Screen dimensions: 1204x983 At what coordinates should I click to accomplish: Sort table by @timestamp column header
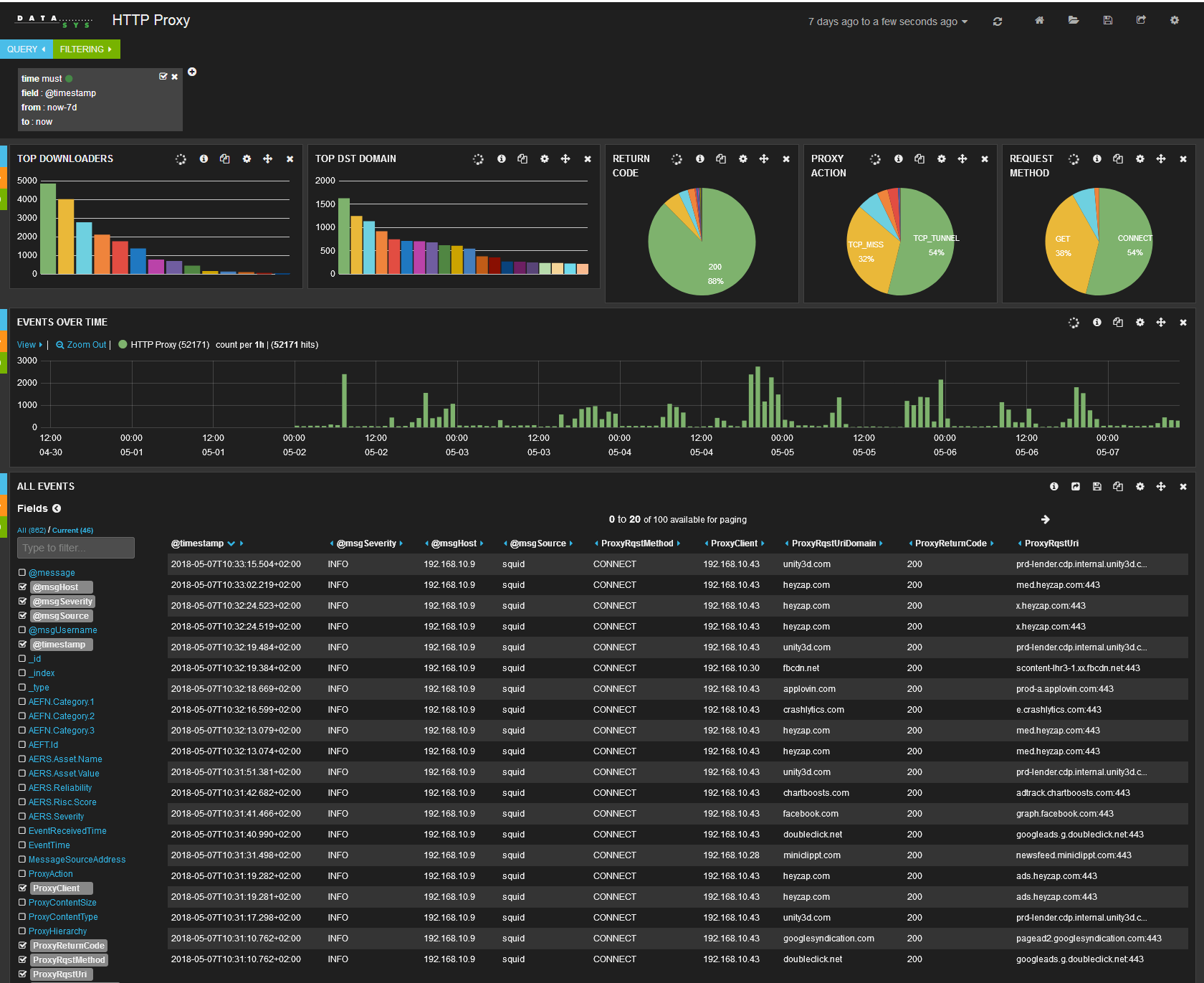197,543
